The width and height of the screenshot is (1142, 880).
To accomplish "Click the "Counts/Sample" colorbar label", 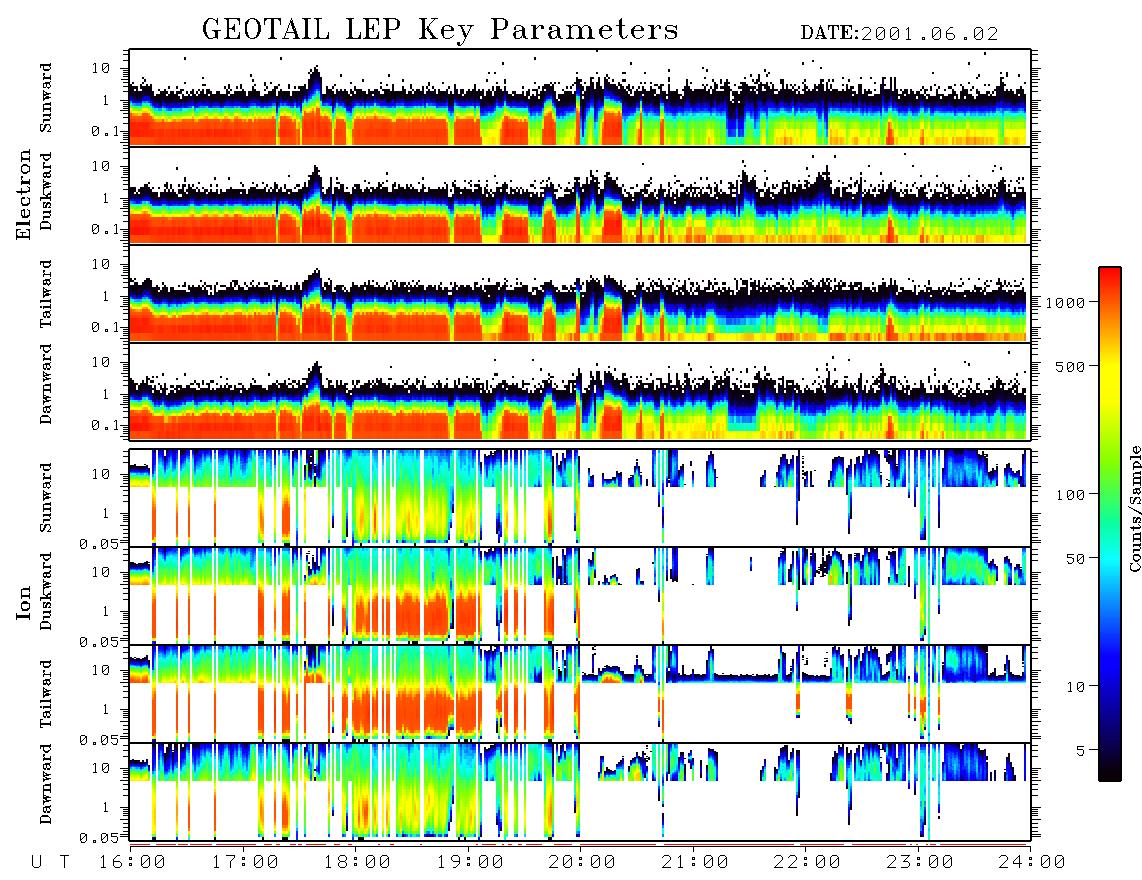I will 1134,508.
